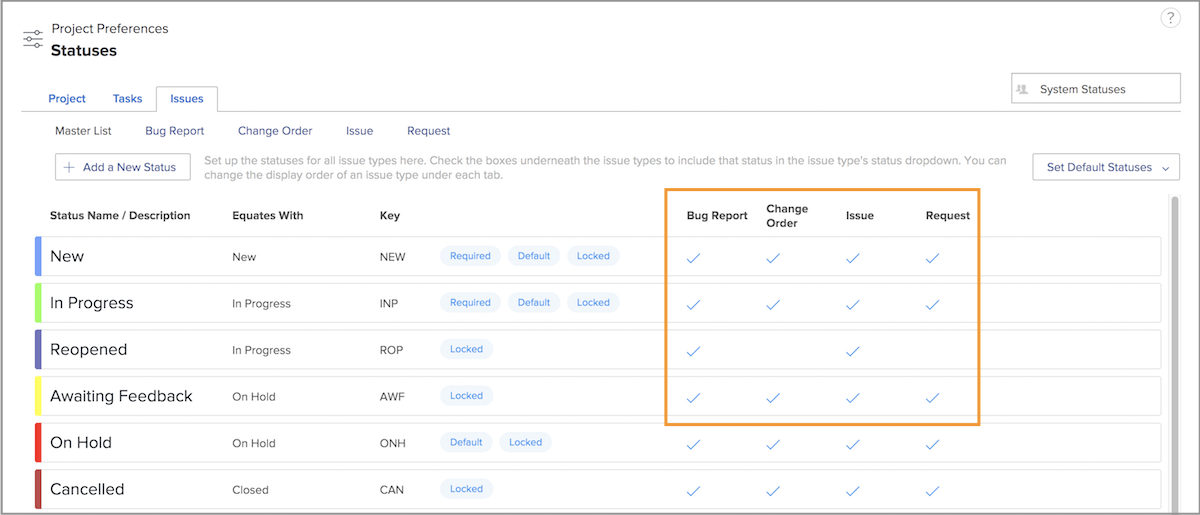Open the Issue sub-tab
Image resolution: width=1200 pixels, height=515 pixels.
point(359,131)
